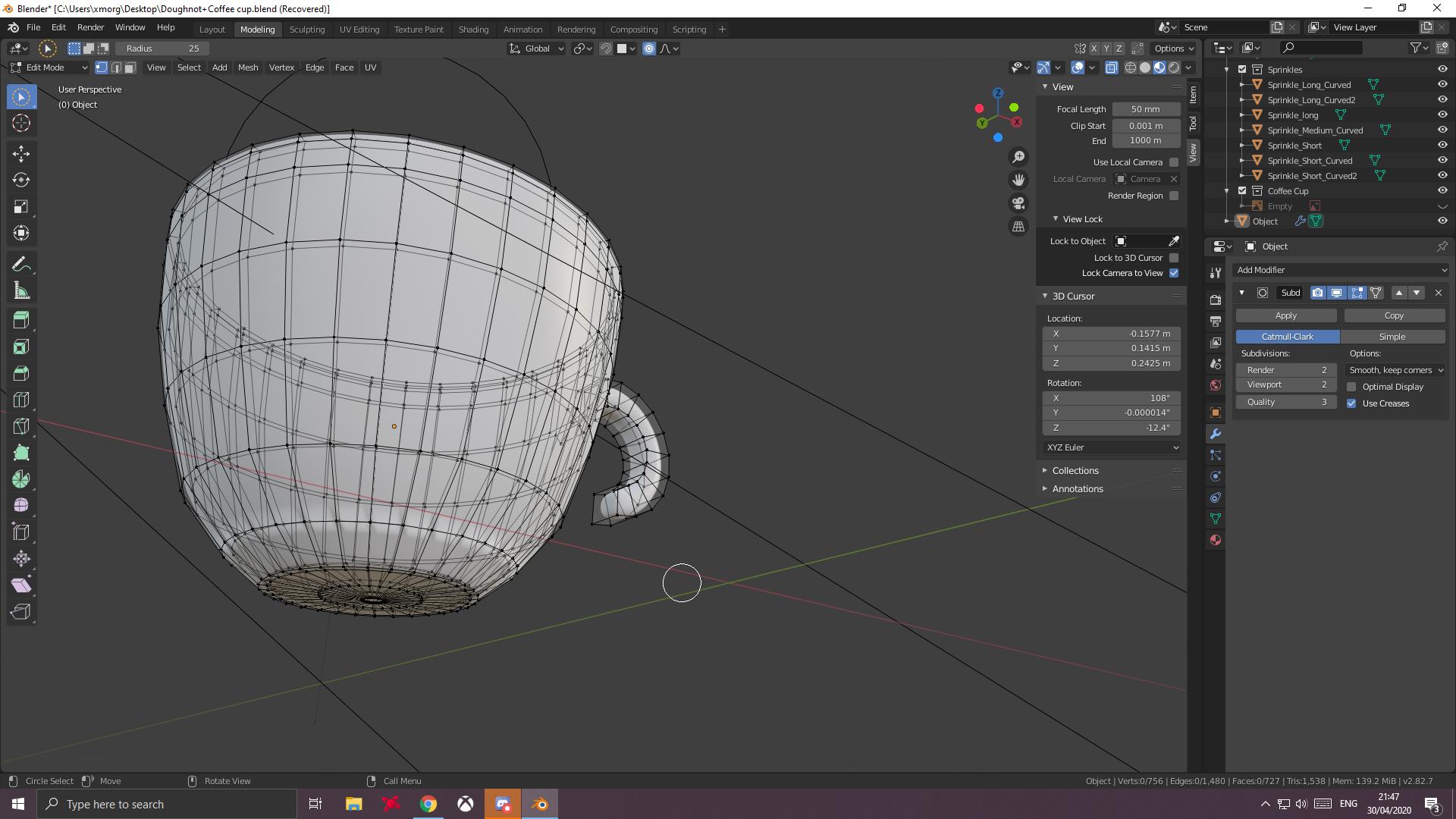Click the Catmull-Clark algorithm button

click(x=1288, y=336)
